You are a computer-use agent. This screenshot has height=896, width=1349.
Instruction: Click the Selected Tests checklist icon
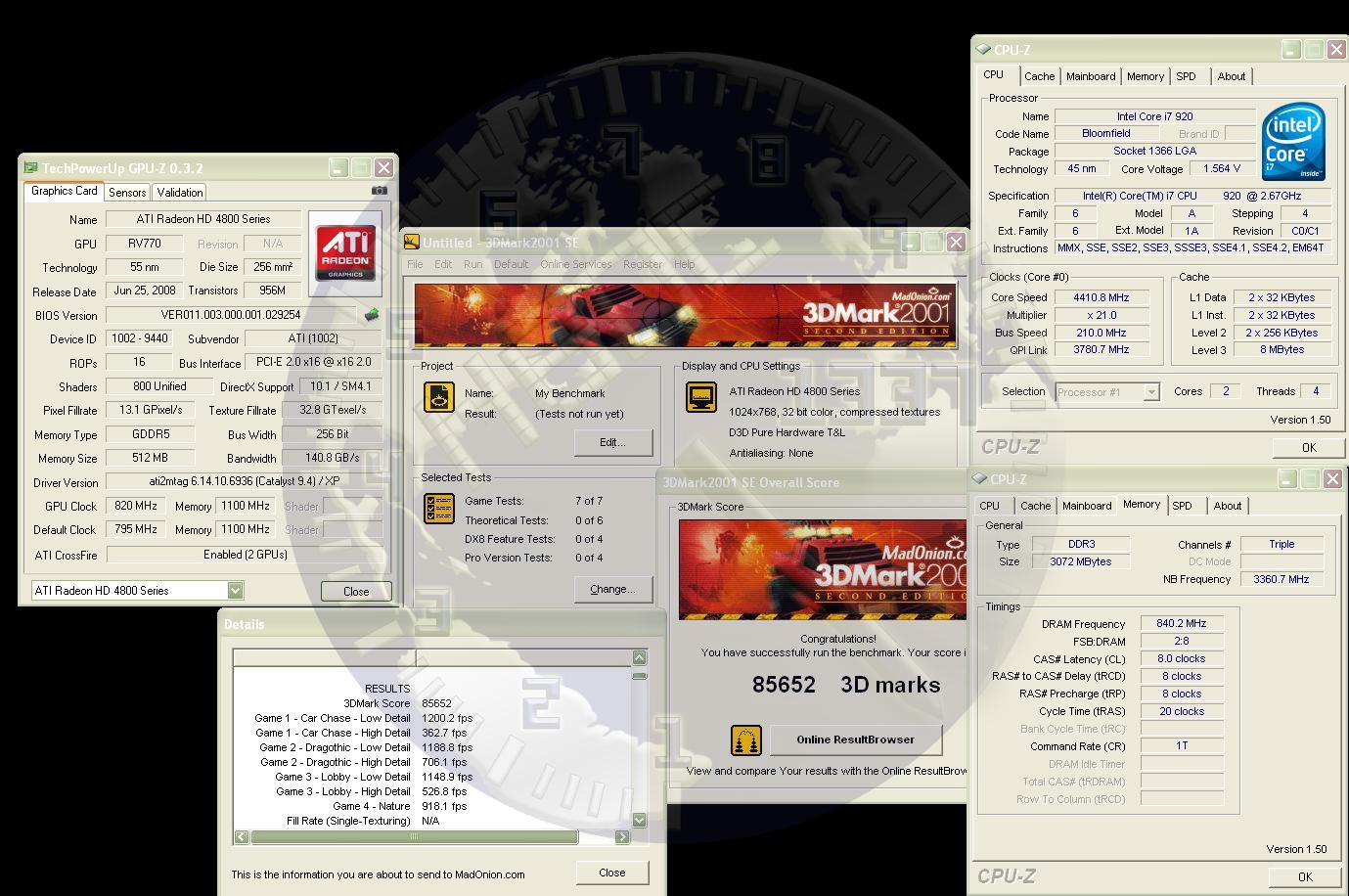(438, 509)
